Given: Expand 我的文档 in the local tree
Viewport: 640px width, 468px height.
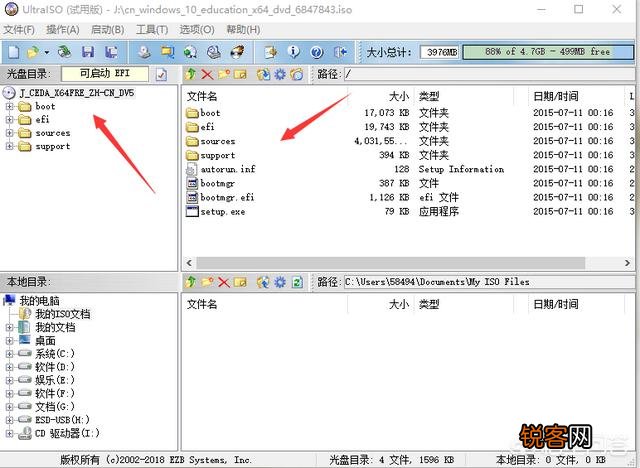Looking at the screenshot, I should (9, 327).
